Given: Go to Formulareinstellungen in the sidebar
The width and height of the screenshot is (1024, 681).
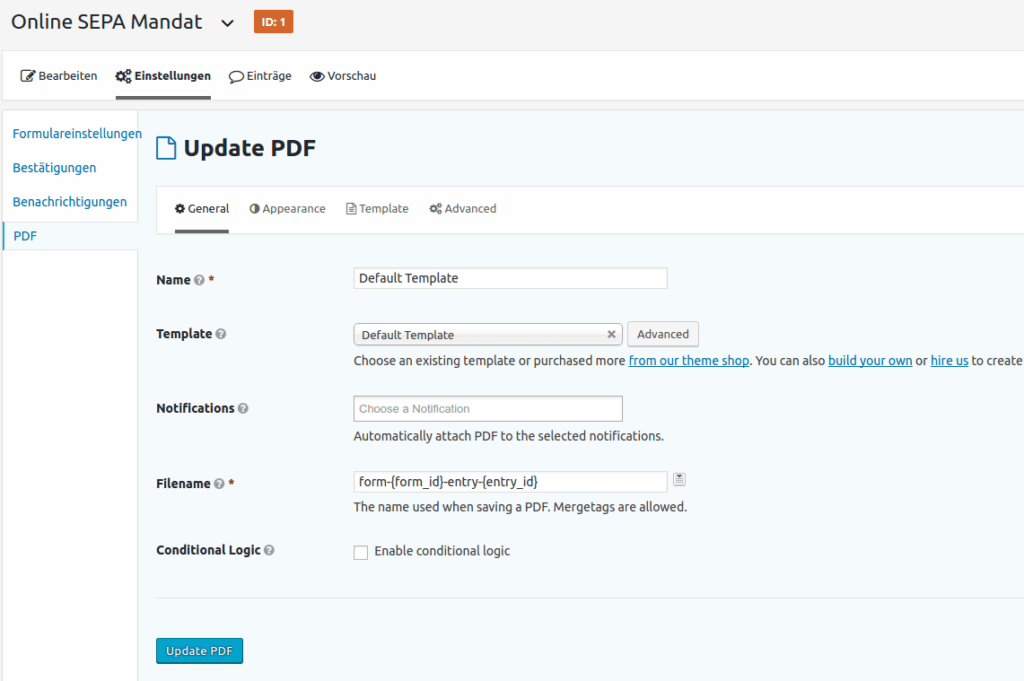Looking at the screenshot, I should 77,133.
